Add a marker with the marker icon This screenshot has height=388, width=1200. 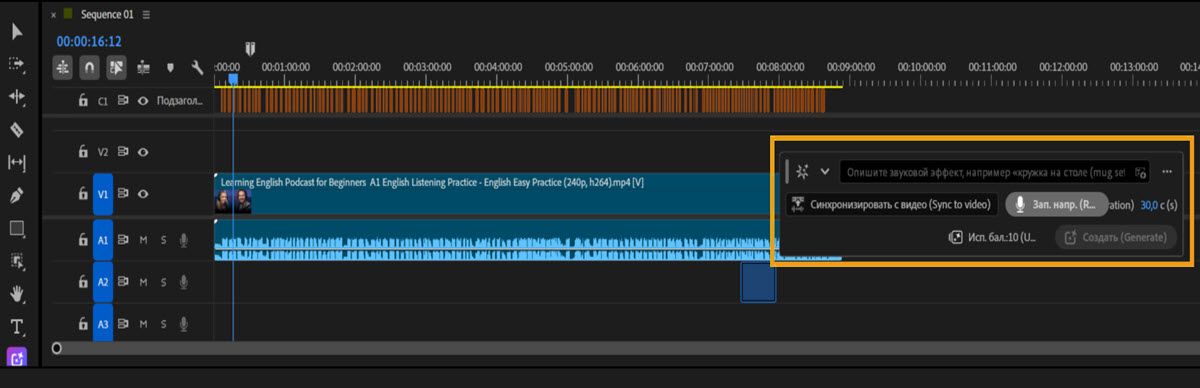click(x=170, y=68)
